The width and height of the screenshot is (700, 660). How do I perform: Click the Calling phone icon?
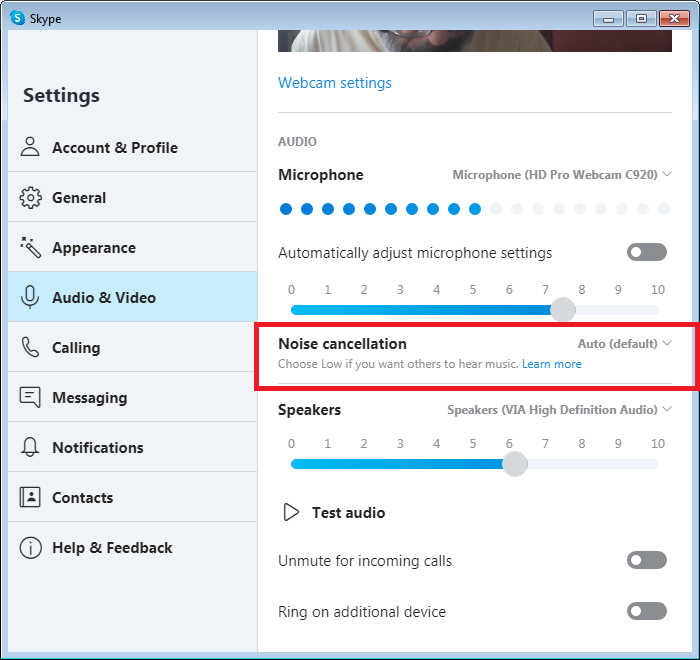click(30, 347)
